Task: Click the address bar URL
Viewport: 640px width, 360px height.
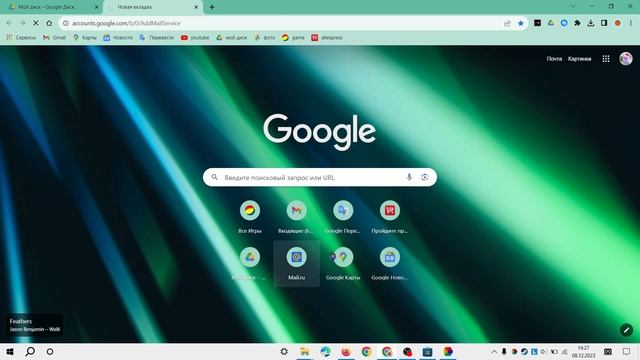Action: pos(127,23)
